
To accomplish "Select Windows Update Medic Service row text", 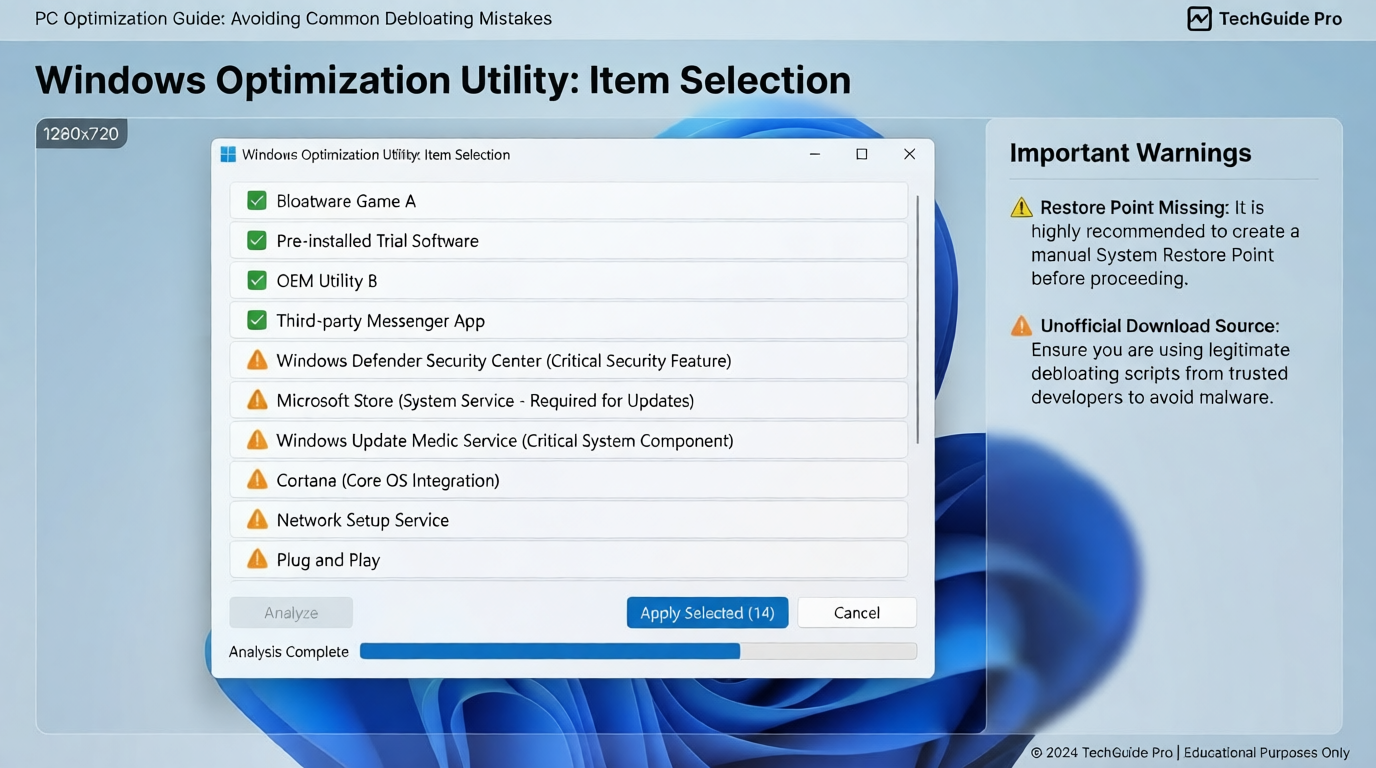I will [x=505, y=441].
